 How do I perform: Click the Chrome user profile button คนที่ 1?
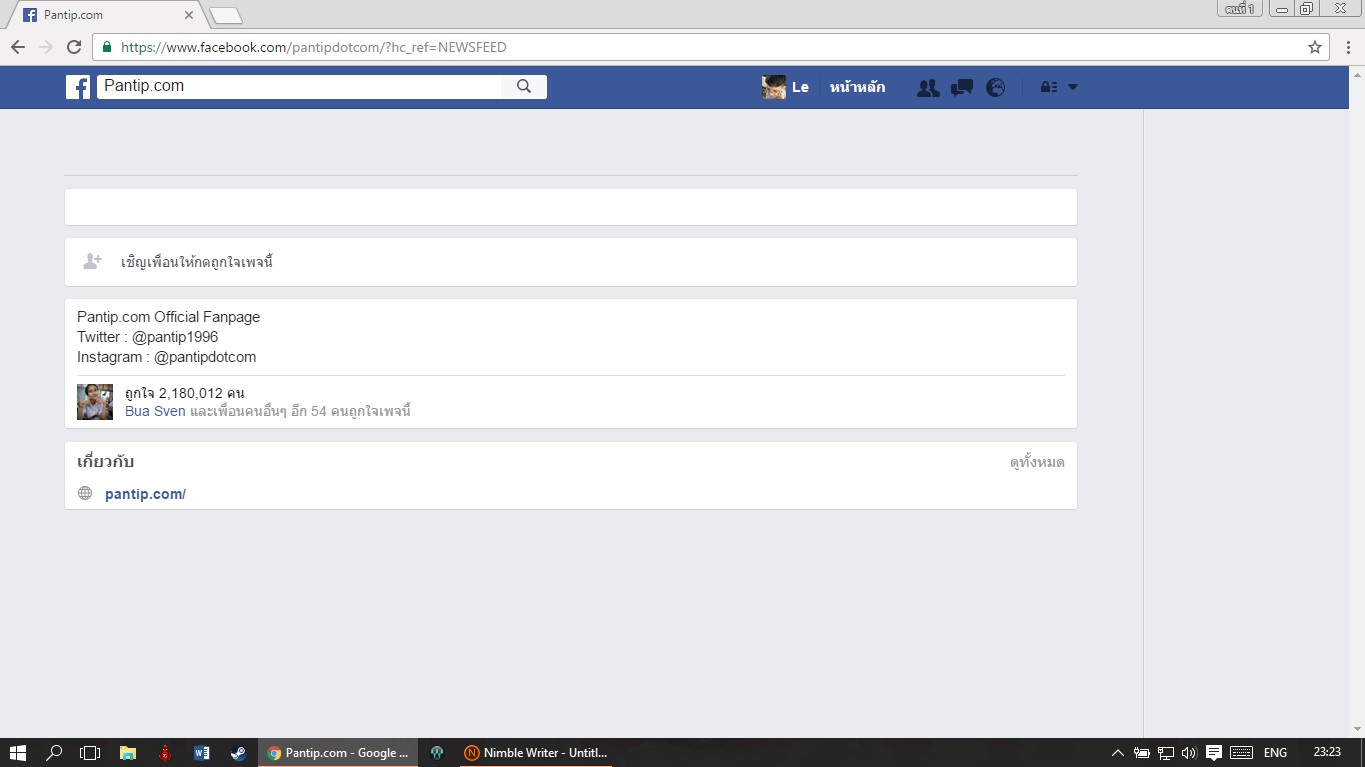pos(1239,9)
